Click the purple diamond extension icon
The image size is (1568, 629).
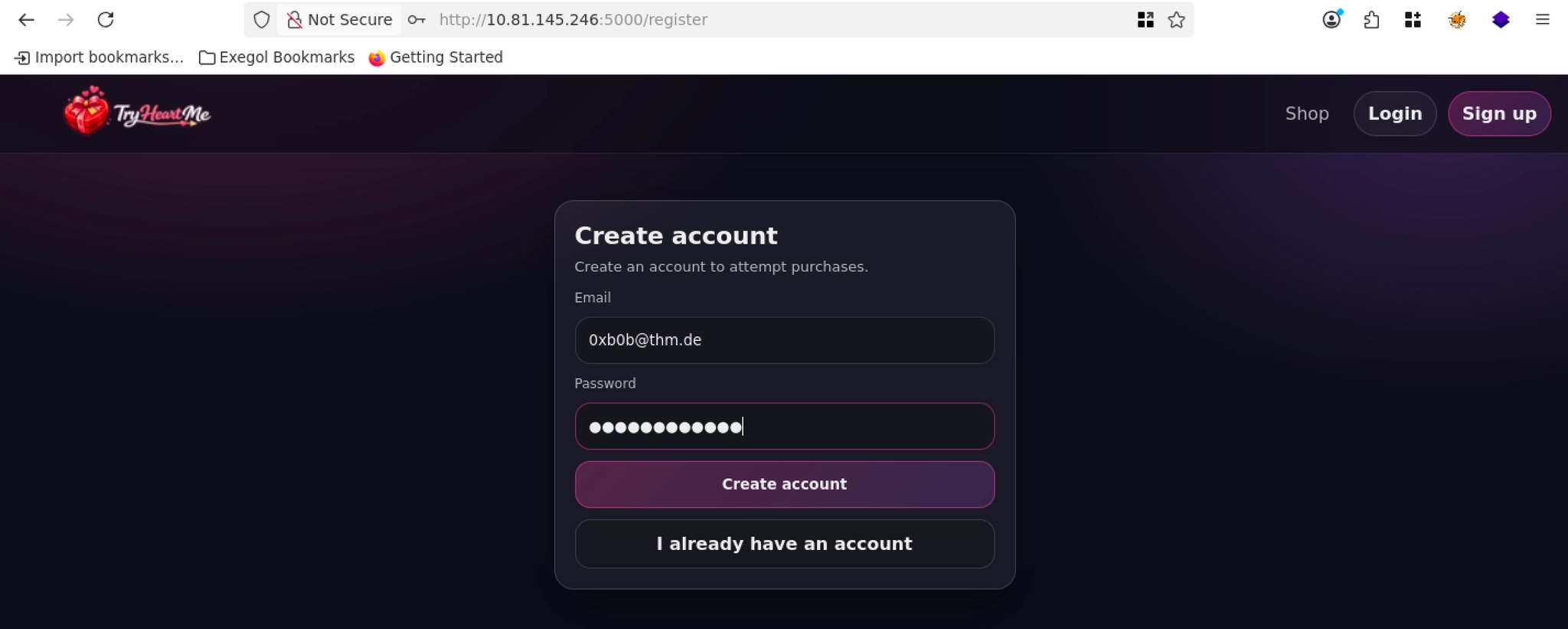[x=1501, y=20]
